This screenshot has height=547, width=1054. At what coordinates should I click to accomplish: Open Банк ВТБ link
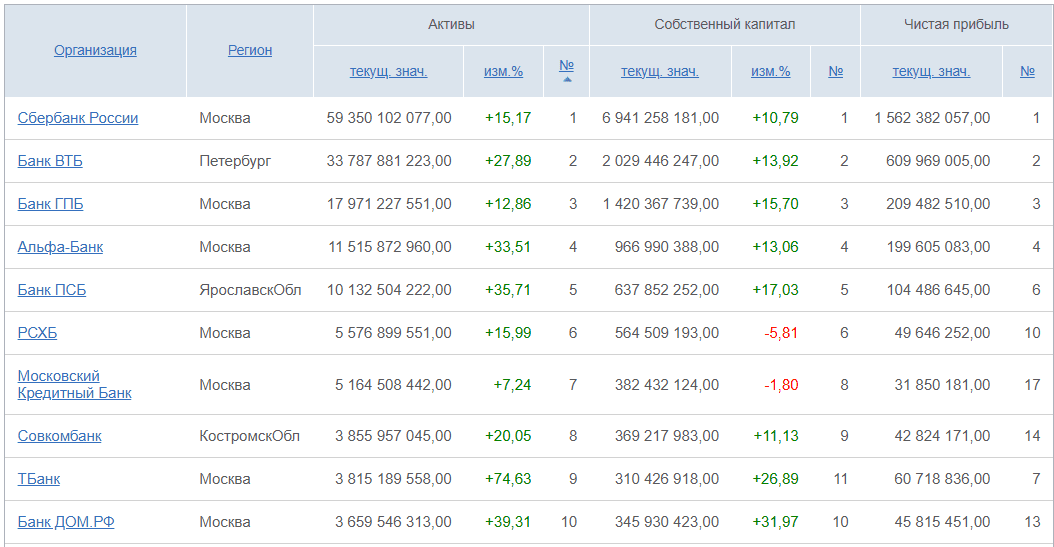pos(50,161)
